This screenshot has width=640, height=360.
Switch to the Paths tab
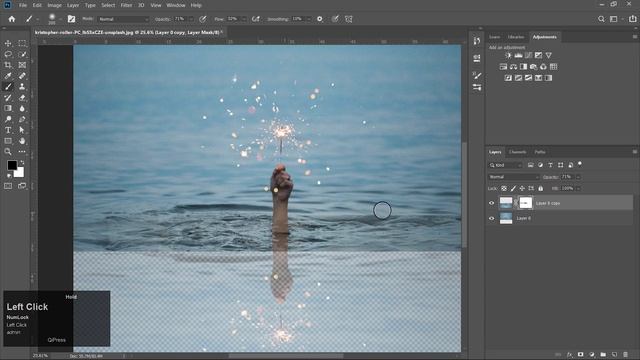[x=540, y=152]
